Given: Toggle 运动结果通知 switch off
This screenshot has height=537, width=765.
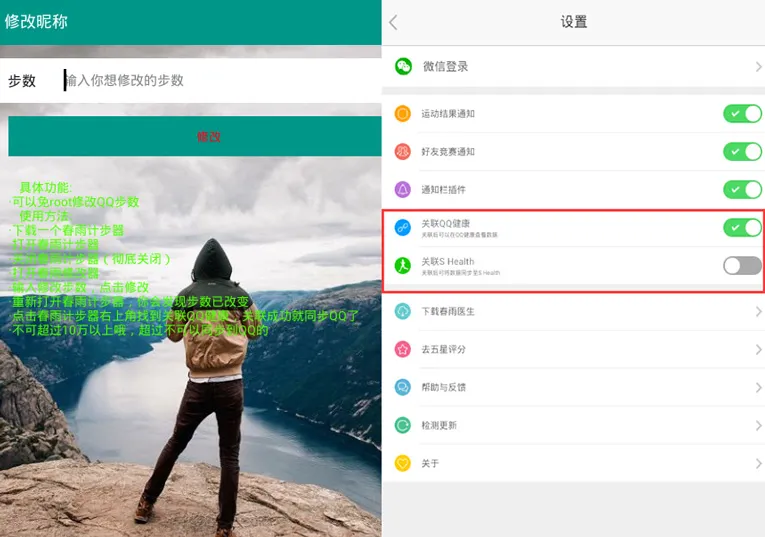Looking at the screenshot, I should tap(742, 114).
